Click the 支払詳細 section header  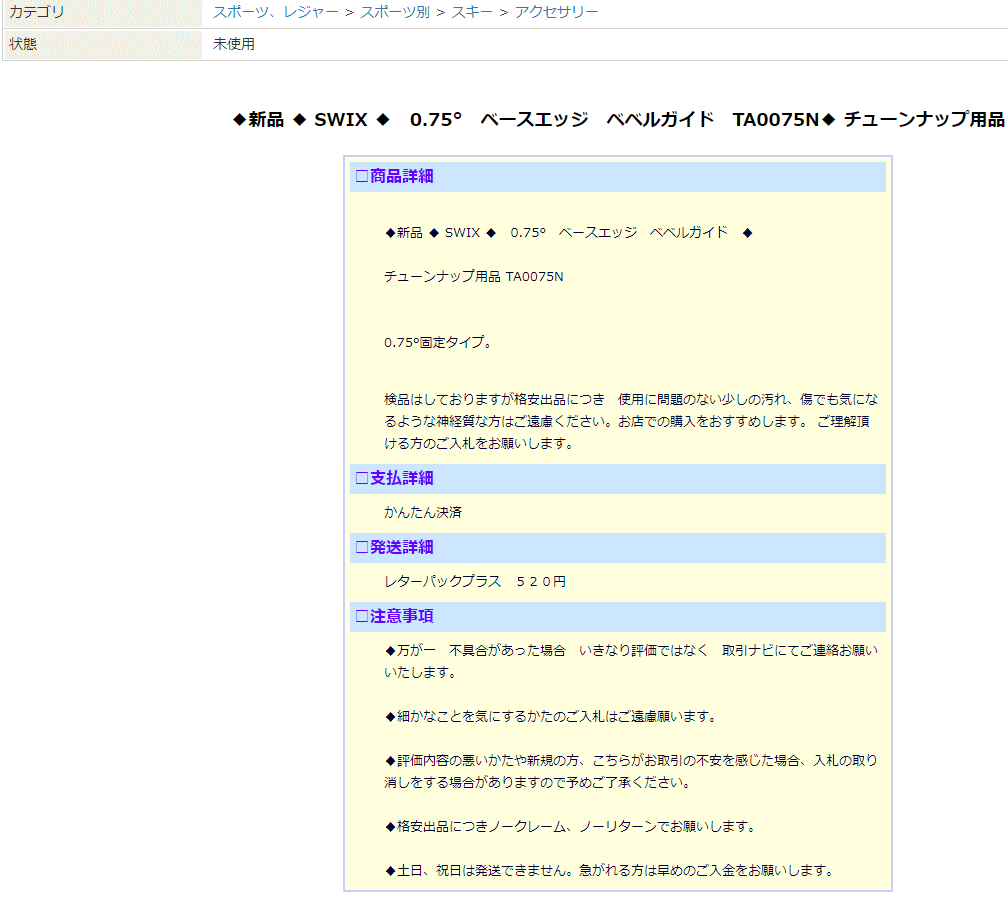[618, 478]
